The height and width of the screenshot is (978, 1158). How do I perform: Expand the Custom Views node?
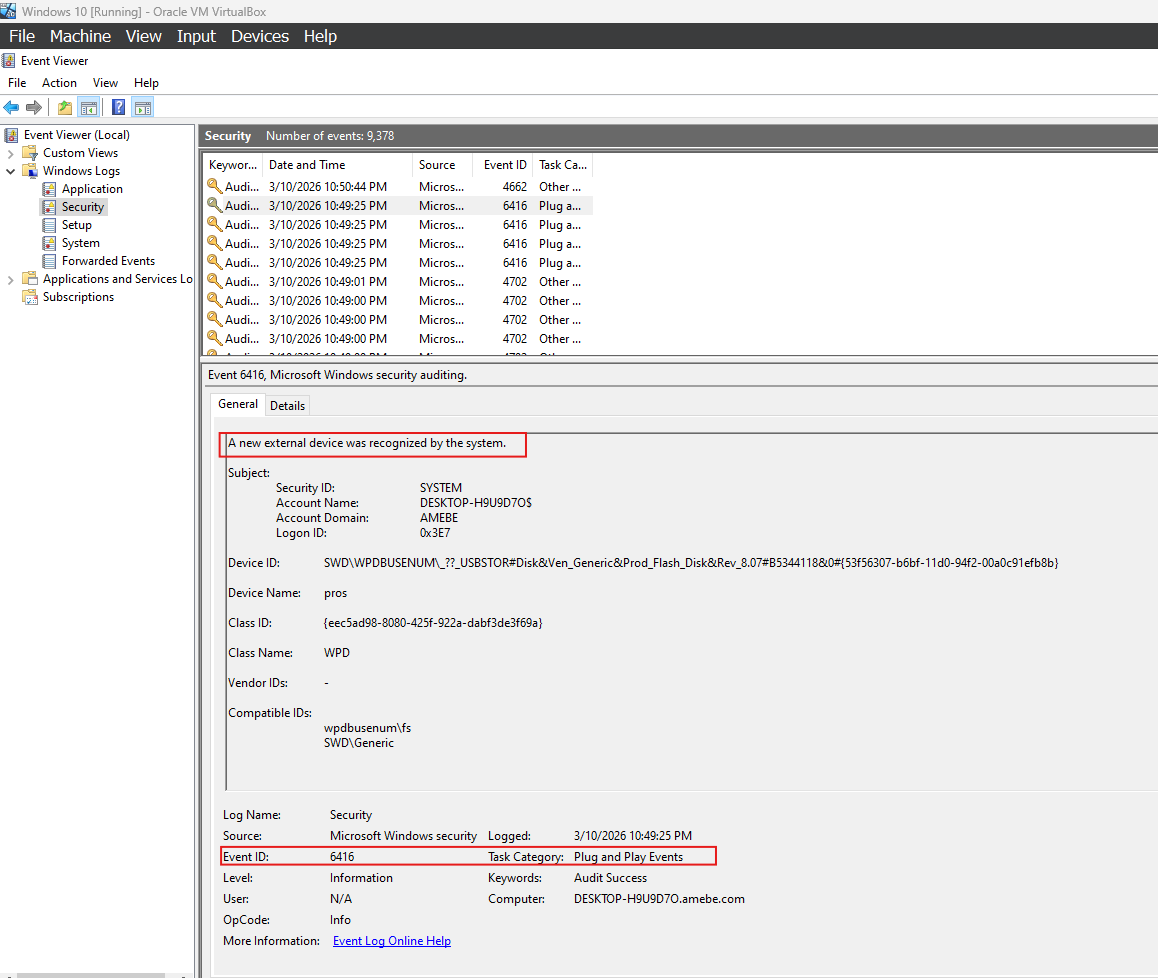[x=10, y=154]
